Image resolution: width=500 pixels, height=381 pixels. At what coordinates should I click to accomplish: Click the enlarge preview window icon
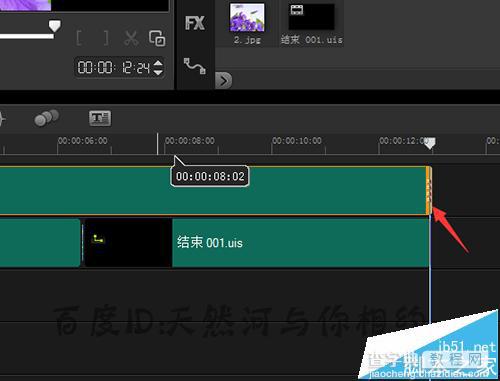[157, 38]
